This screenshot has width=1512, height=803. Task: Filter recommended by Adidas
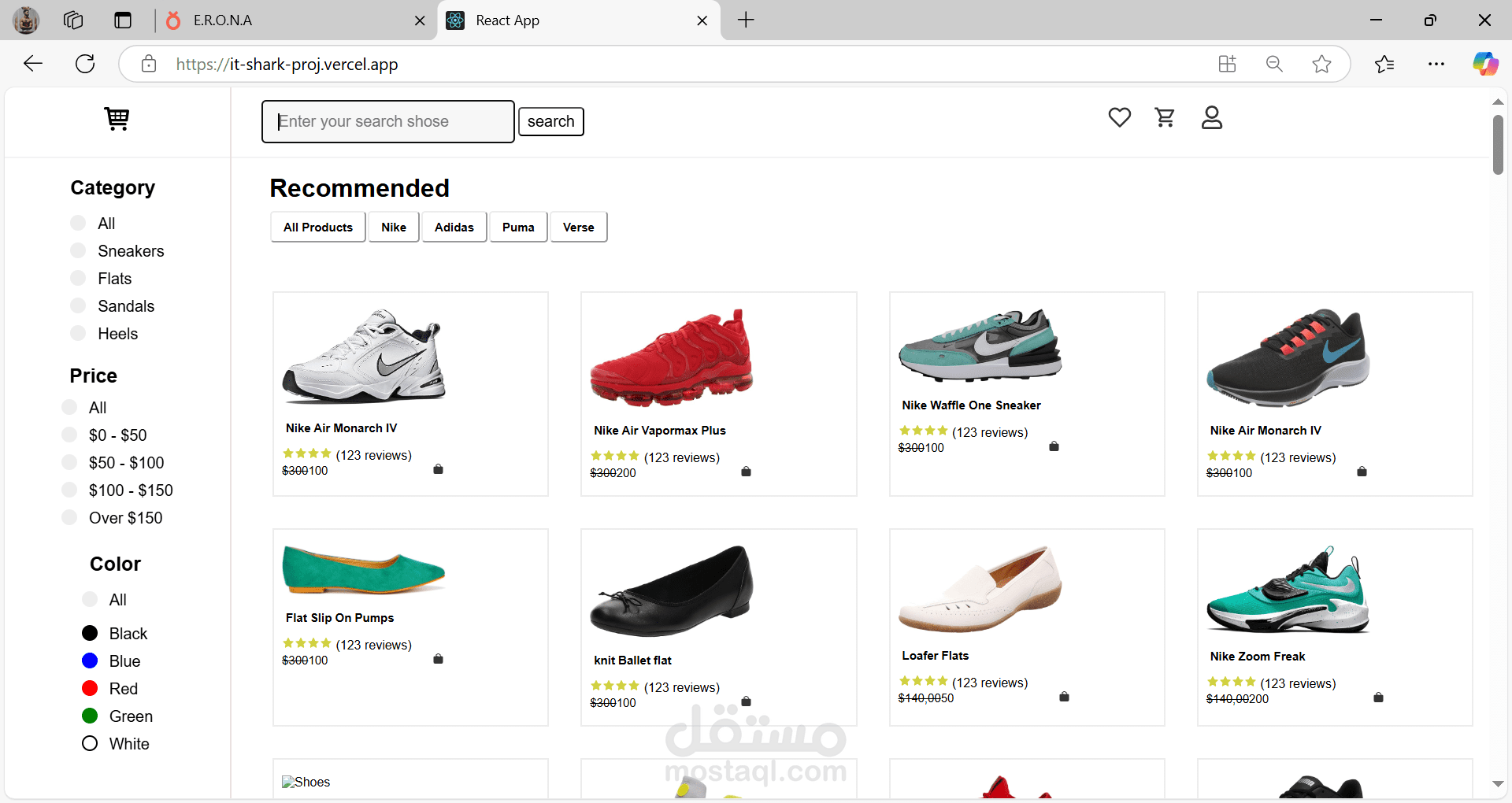coord(454,227)
